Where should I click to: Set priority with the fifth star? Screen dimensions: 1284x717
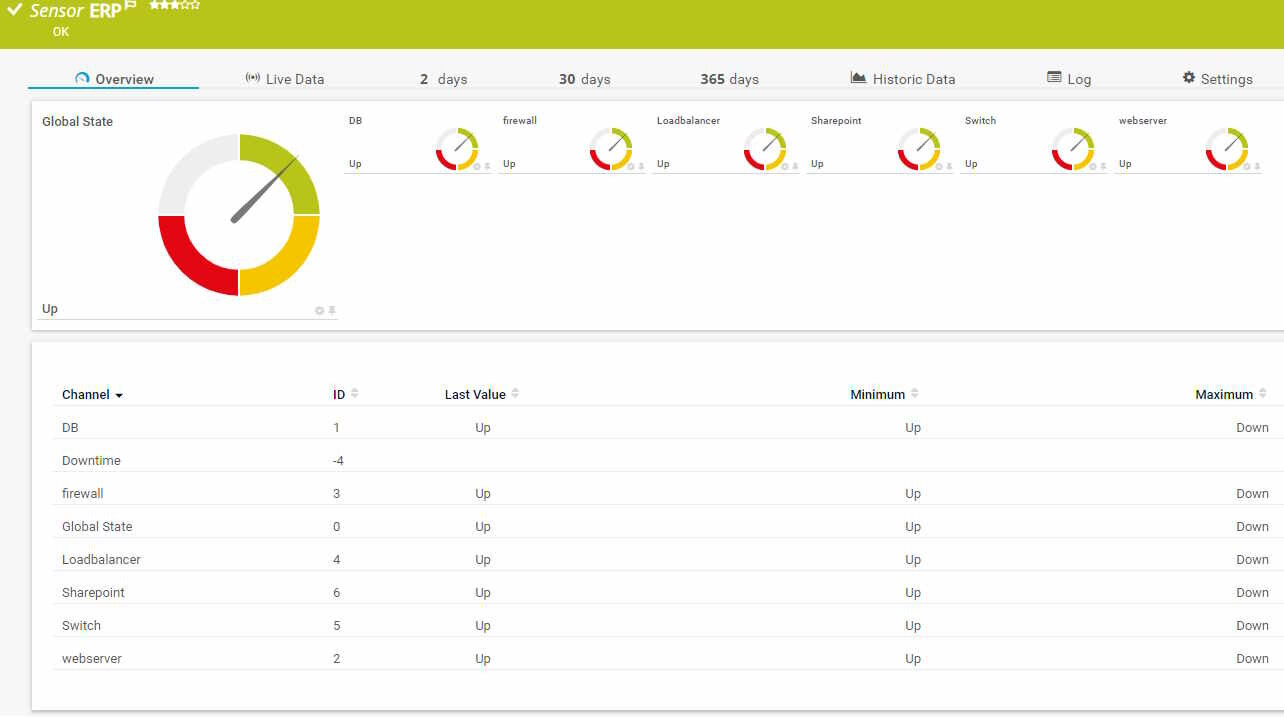tap(195, 5)
